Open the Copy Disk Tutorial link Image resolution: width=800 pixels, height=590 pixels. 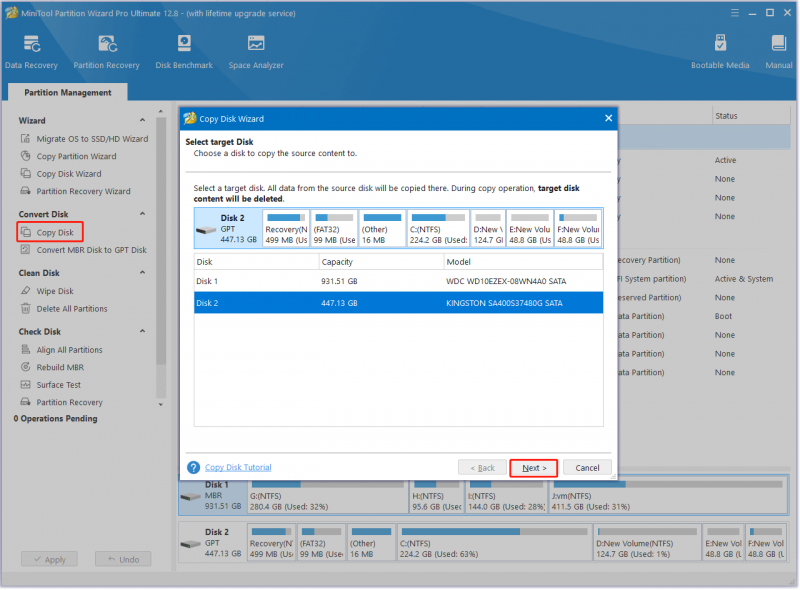coord(238,468)
